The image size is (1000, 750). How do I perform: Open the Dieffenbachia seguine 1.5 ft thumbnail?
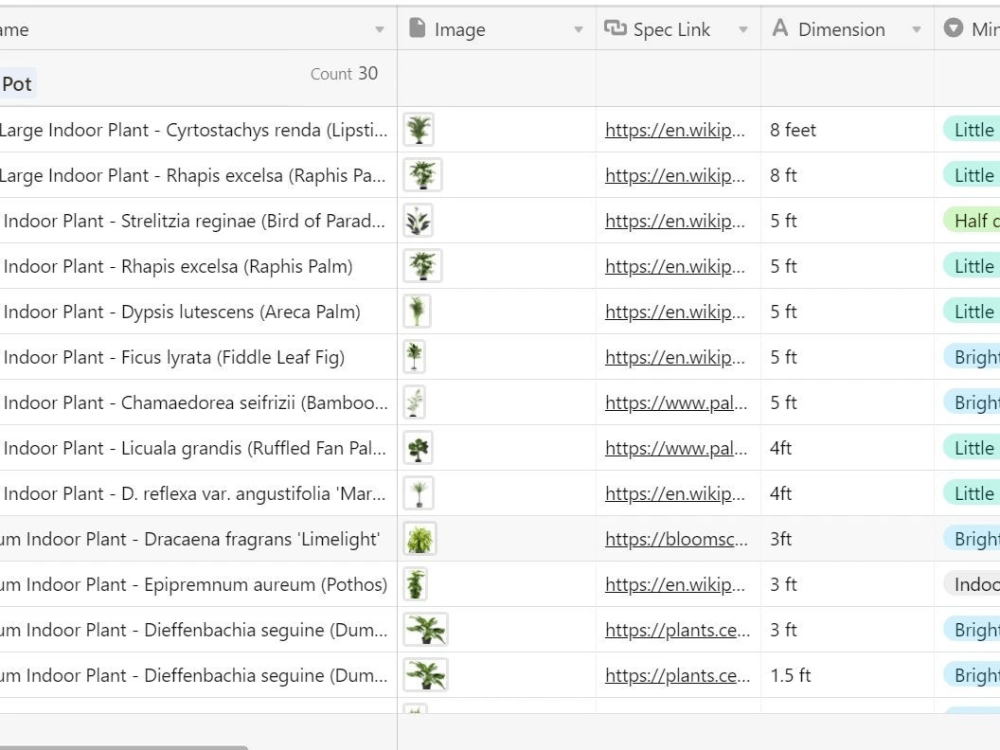click(425, 675)
